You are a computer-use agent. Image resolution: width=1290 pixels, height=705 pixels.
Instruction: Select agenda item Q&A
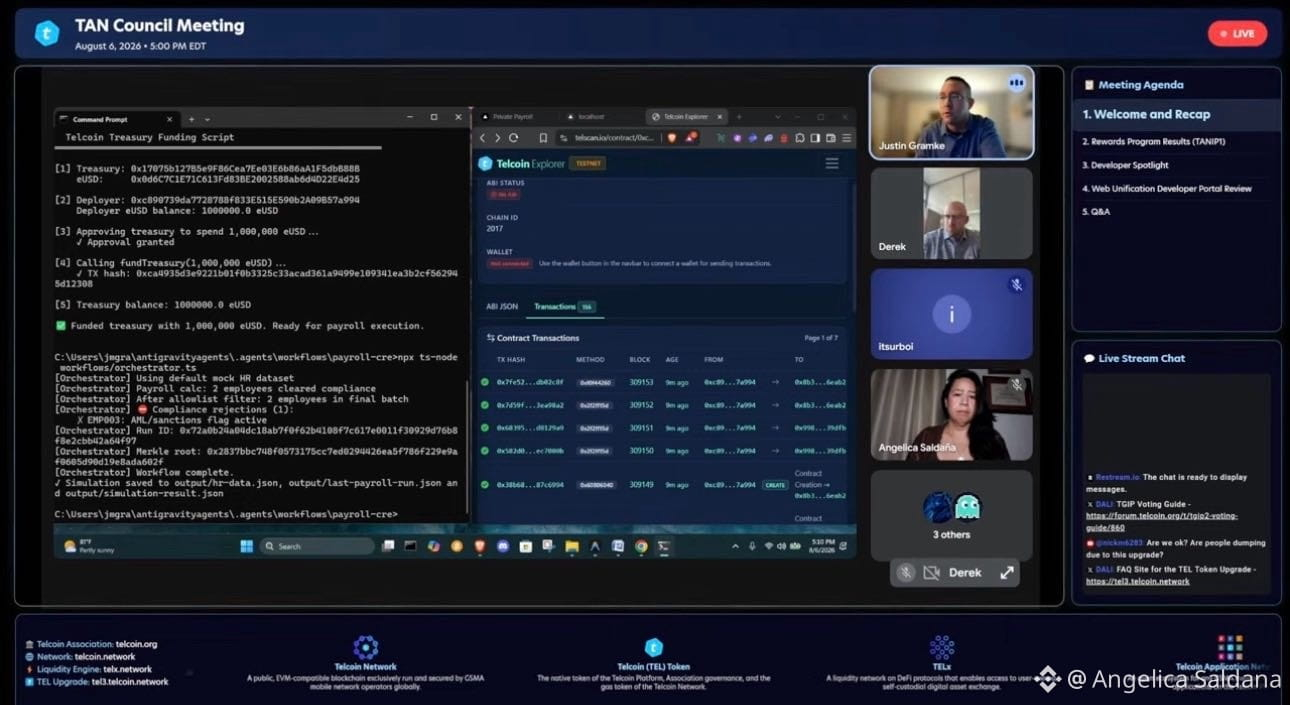pos(1095,211)
